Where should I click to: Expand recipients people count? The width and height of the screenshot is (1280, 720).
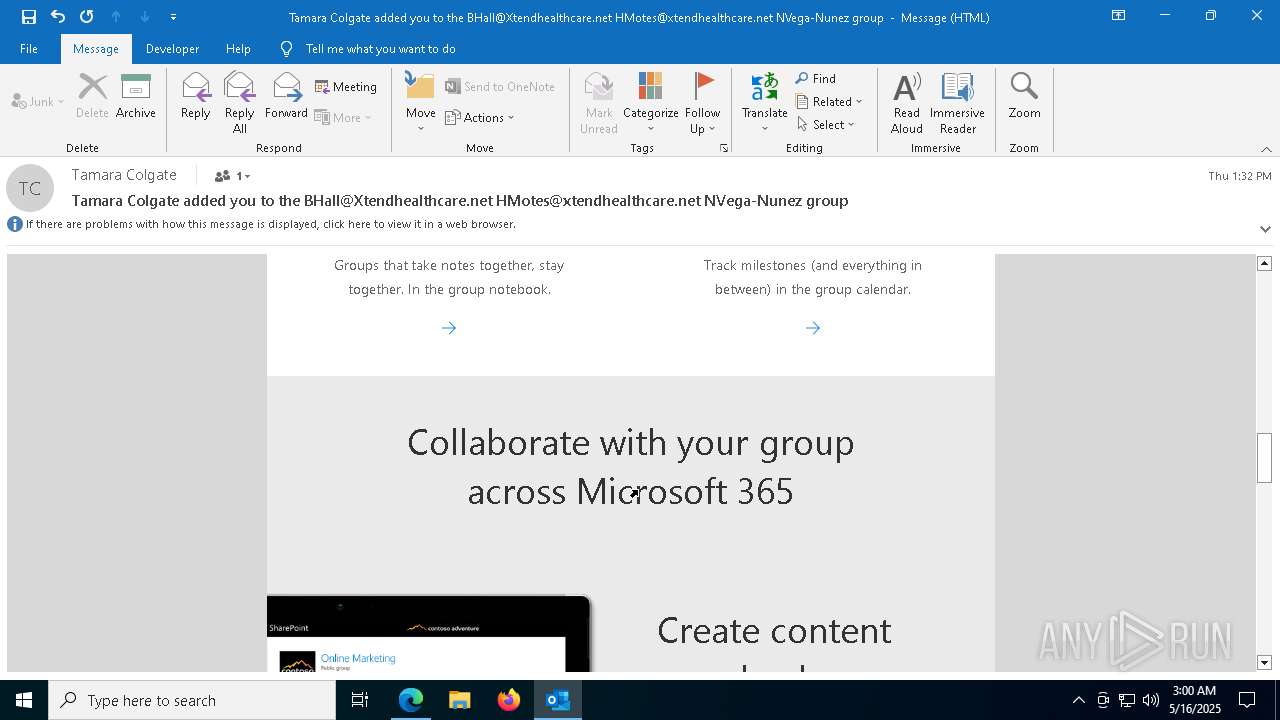tap(232, 176)
